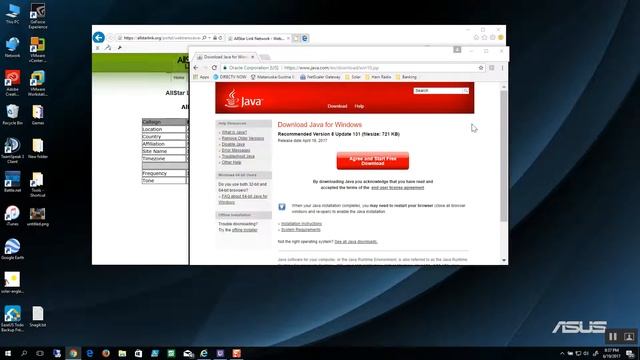Image resolution: width=640 pixels, height=360 pixels.
Task: Open the 'Disable Java' link
Action: [x=233, y=144]
